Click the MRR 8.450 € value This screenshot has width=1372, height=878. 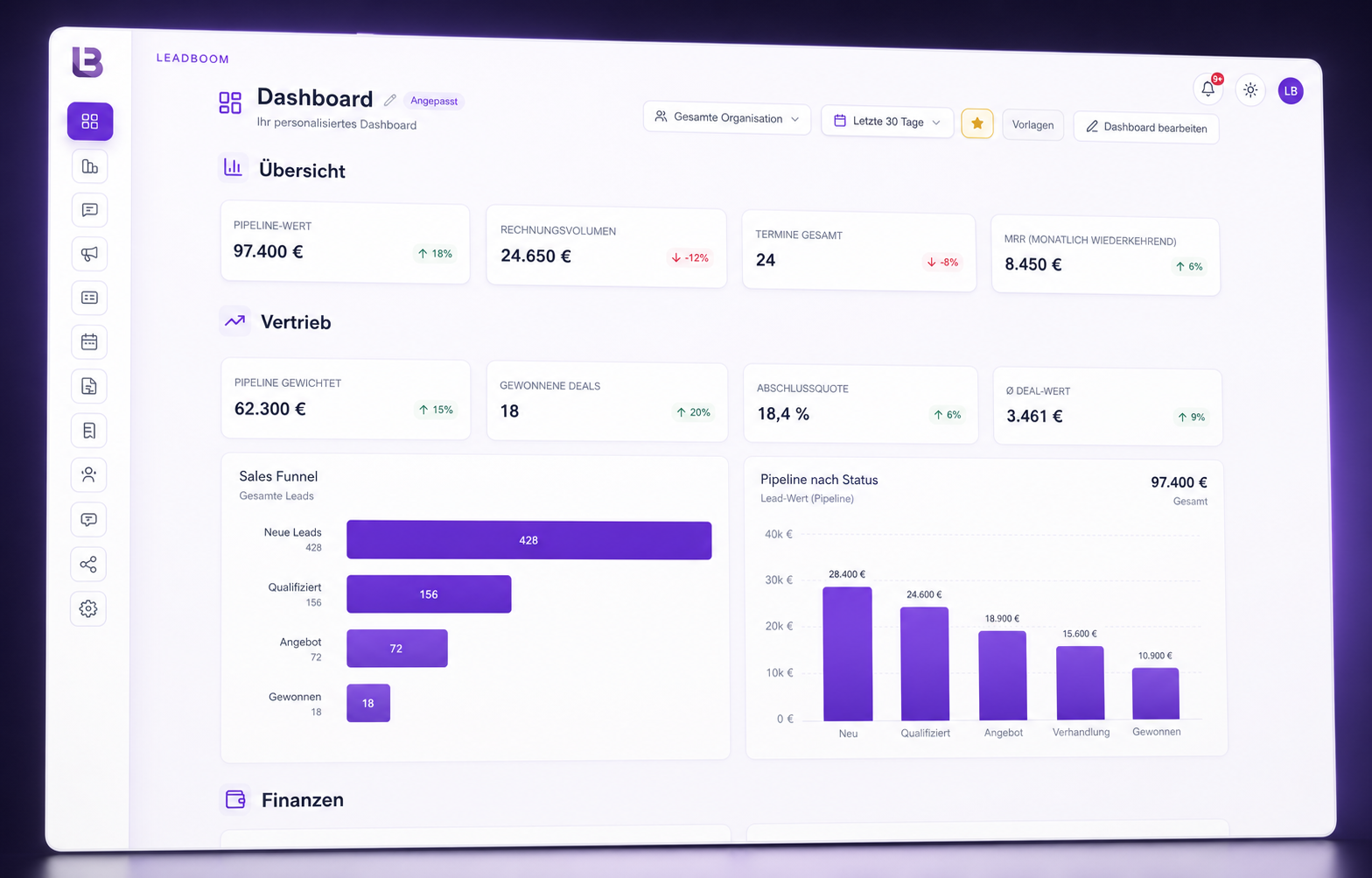(x=1033, y=264)
